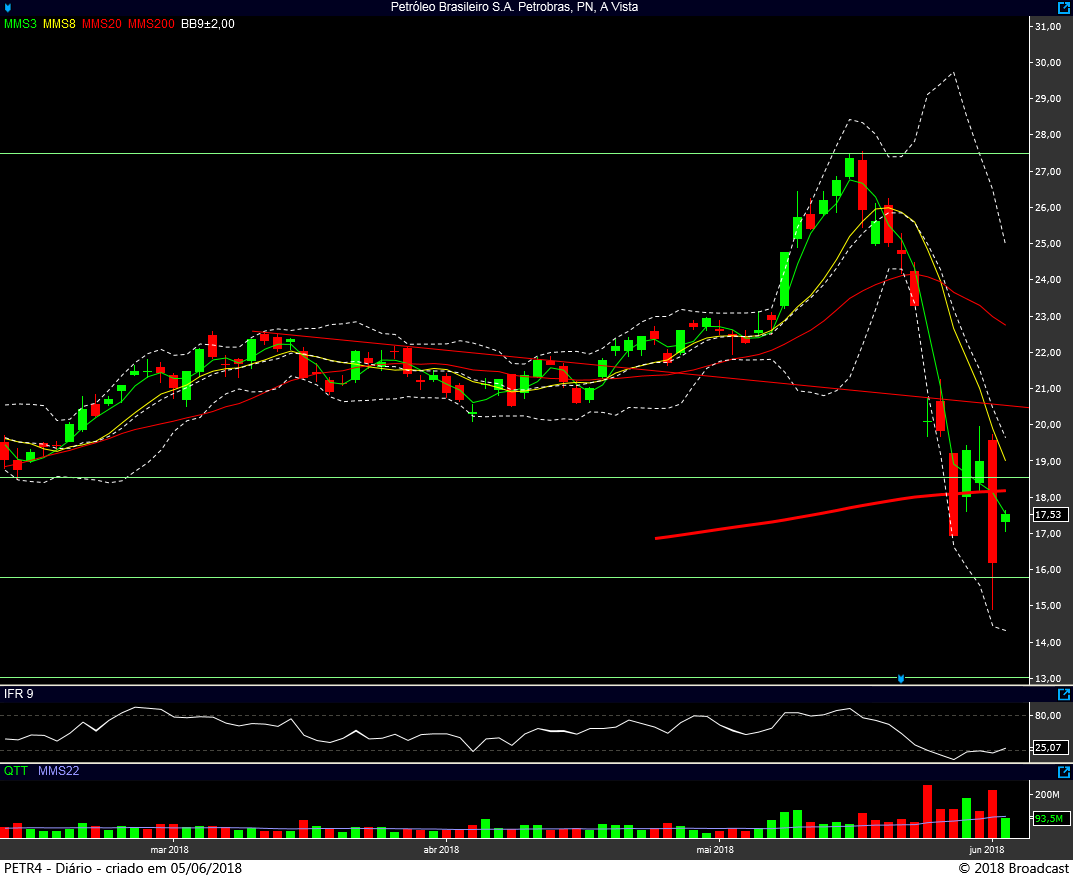Select the MMS20 indicator label

point(101,24)
